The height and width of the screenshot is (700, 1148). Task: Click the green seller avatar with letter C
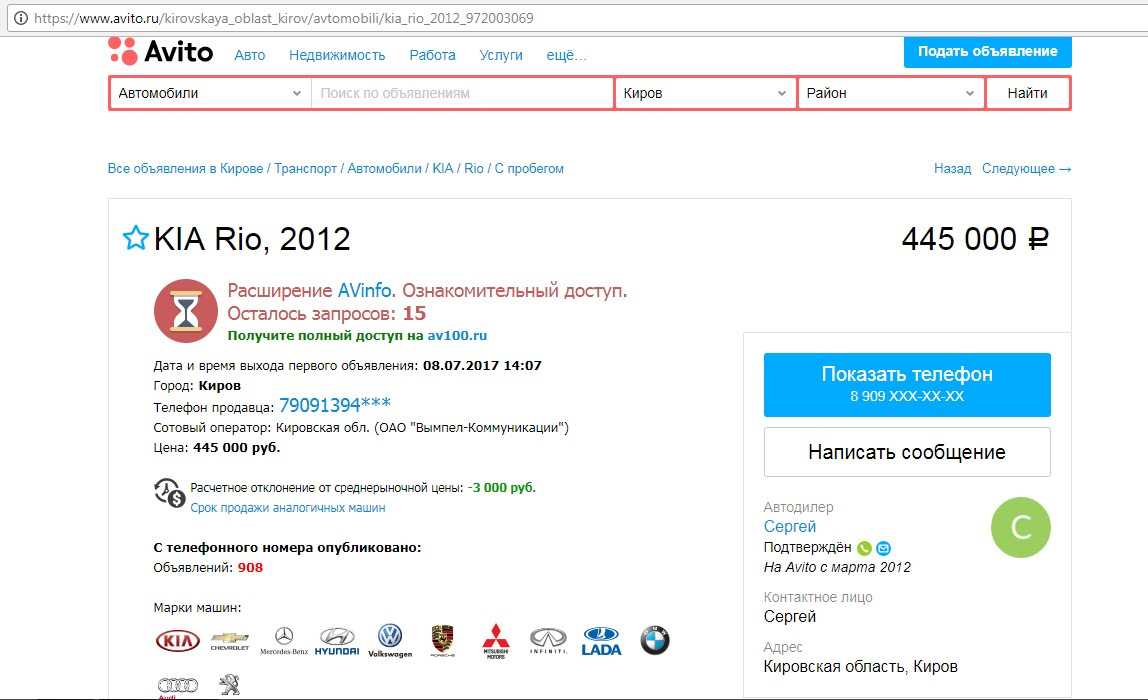tap(1021, 527)
